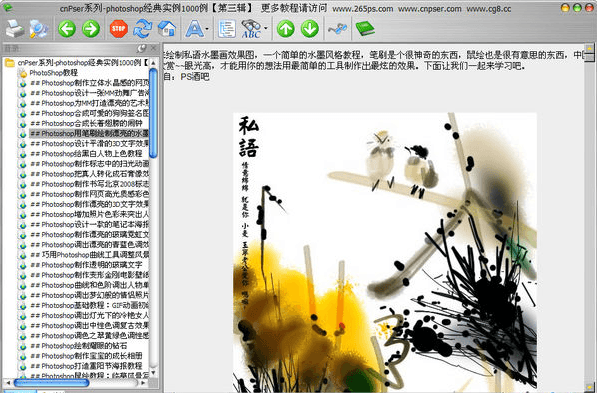Click the blue vertical scrollbar thumb in tree
Screen dimensions: 597x393
[153, 113]
